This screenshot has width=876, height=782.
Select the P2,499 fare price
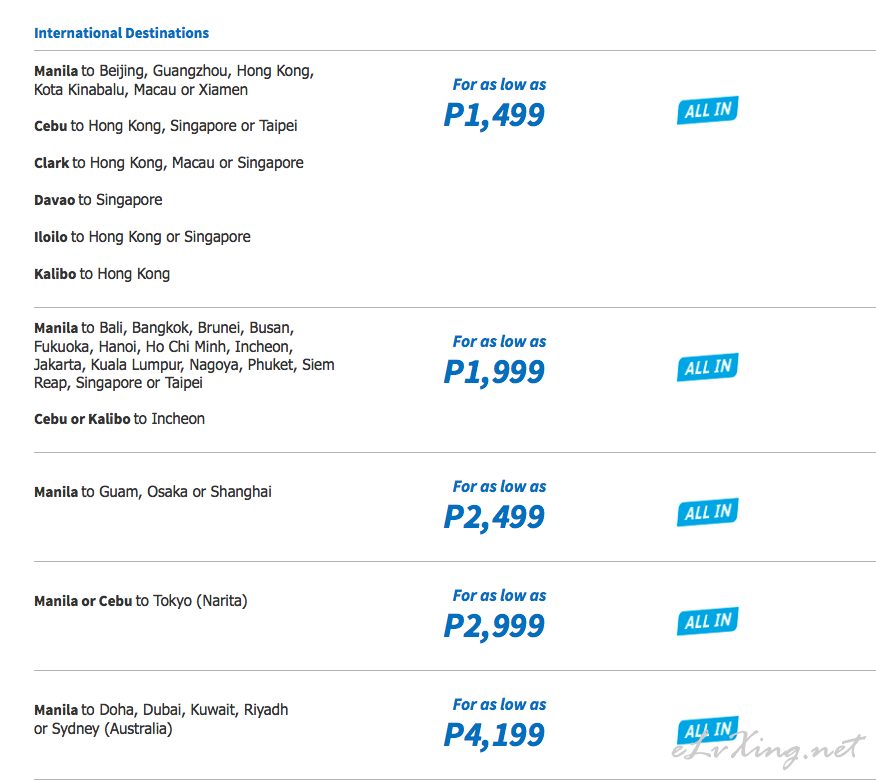(x=494, y=517)
